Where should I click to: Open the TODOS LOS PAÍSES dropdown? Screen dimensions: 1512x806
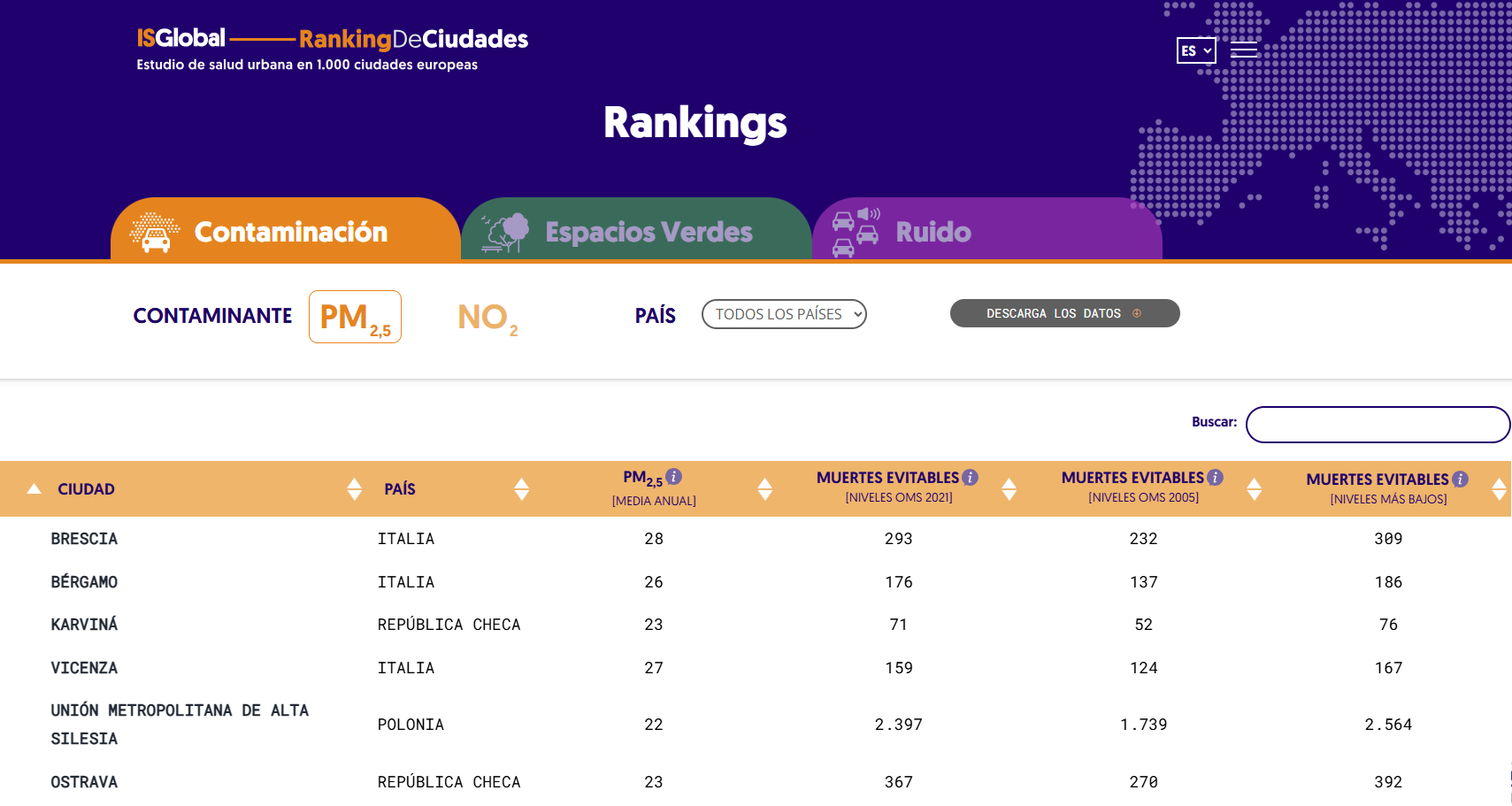click(x=783, y=314)
